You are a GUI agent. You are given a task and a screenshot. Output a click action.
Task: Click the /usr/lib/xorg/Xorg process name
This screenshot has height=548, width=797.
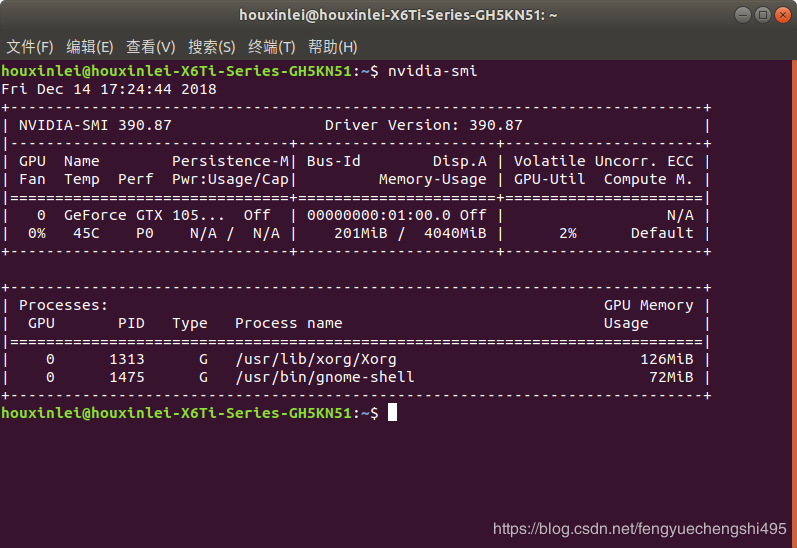(316, 359)
